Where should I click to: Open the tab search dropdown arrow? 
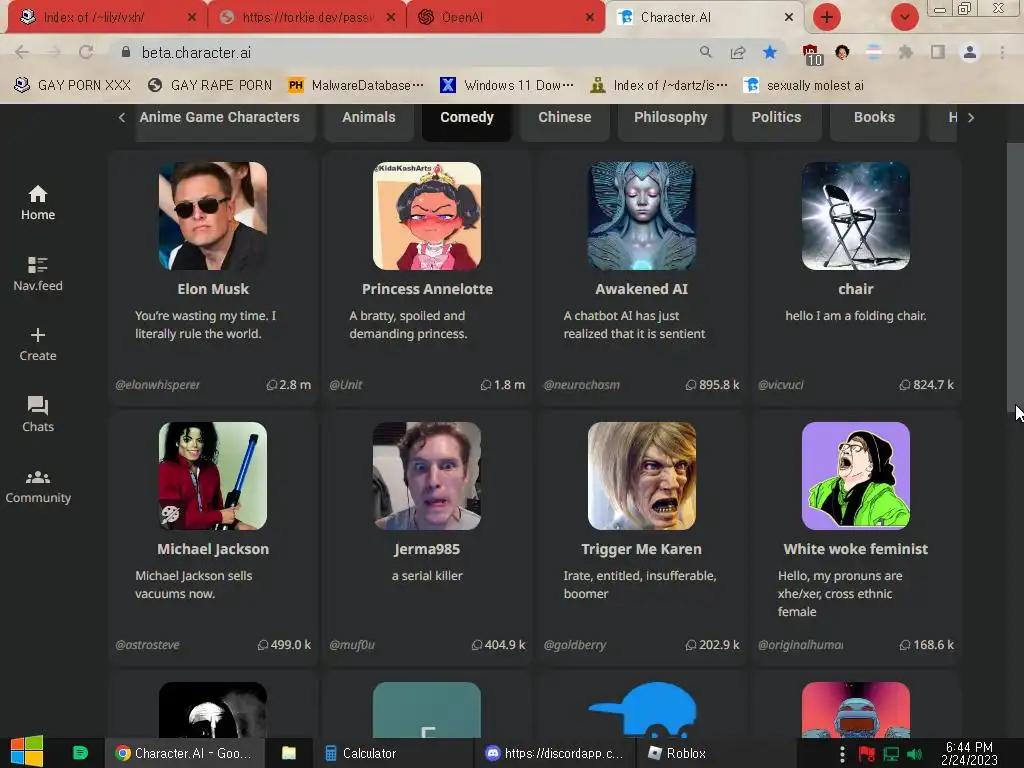point(905,17)
